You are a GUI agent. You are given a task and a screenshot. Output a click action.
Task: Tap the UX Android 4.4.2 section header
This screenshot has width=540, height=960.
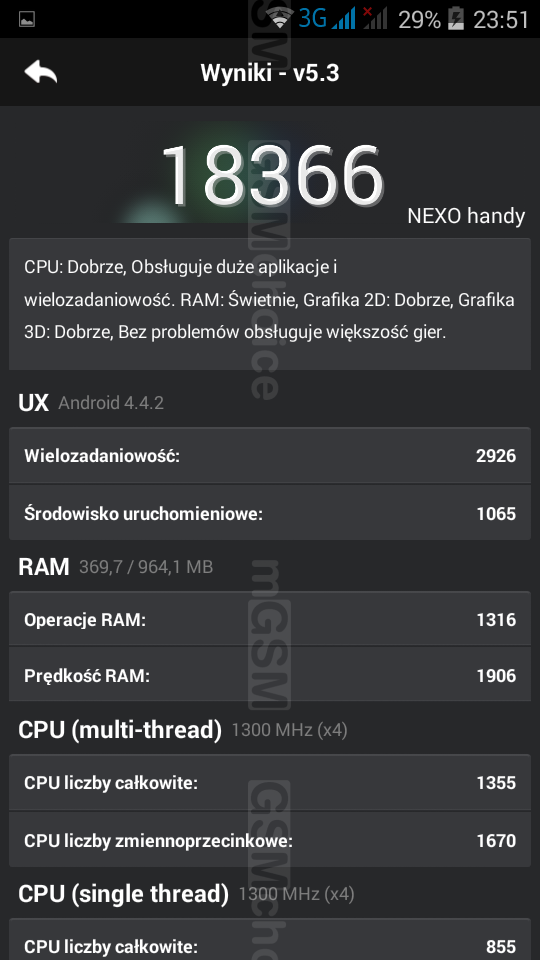point(91,402)
